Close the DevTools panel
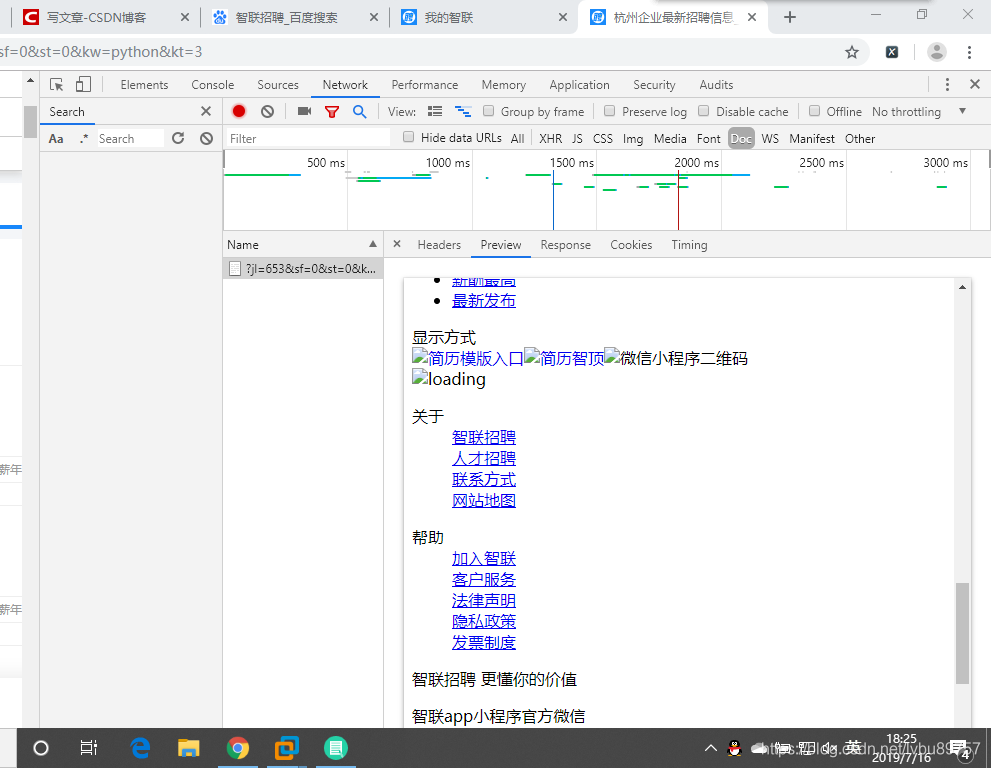Screen dimensions: 991x768 975,84
